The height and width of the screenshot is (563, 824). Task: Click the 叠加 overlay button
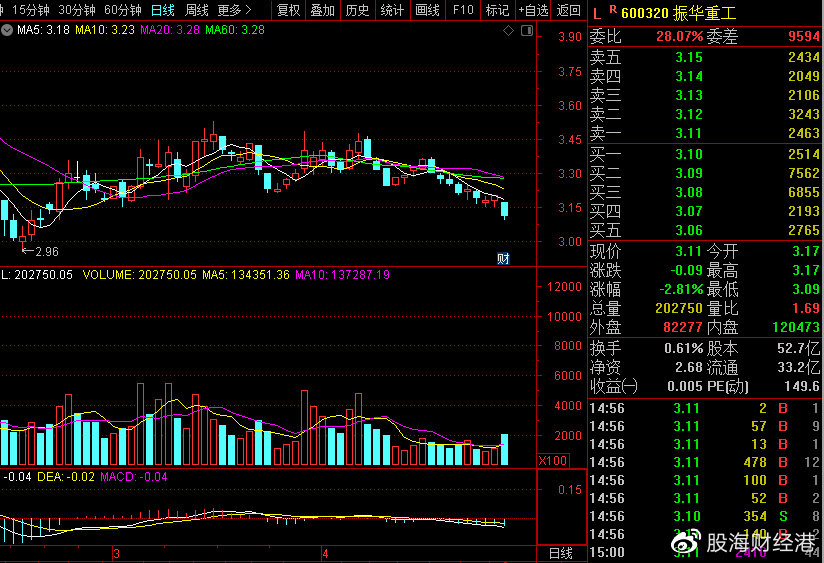tap(323, 10)
